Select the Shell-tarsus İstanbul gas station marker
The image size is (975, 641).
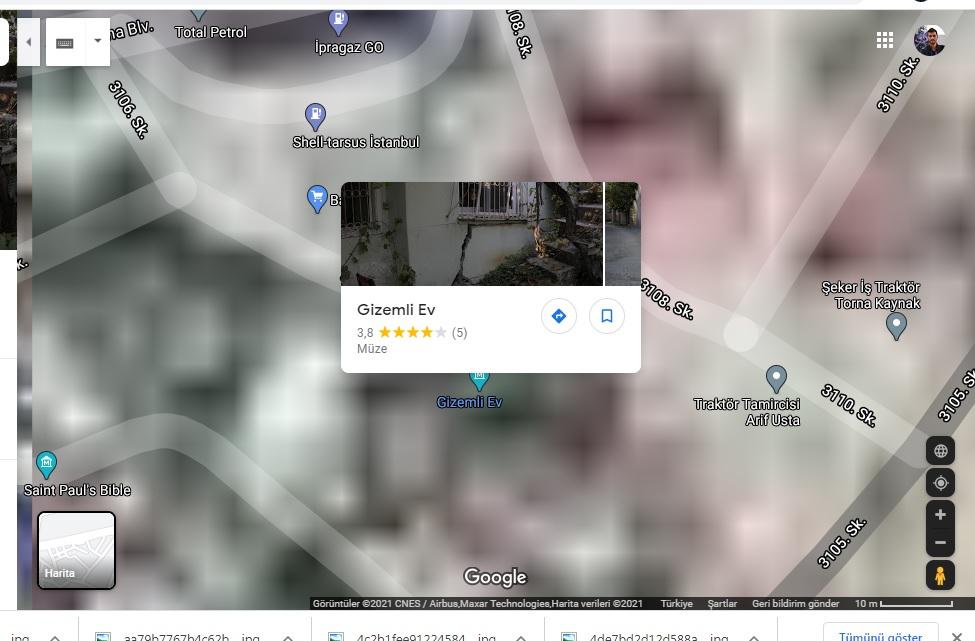[315, 115]
